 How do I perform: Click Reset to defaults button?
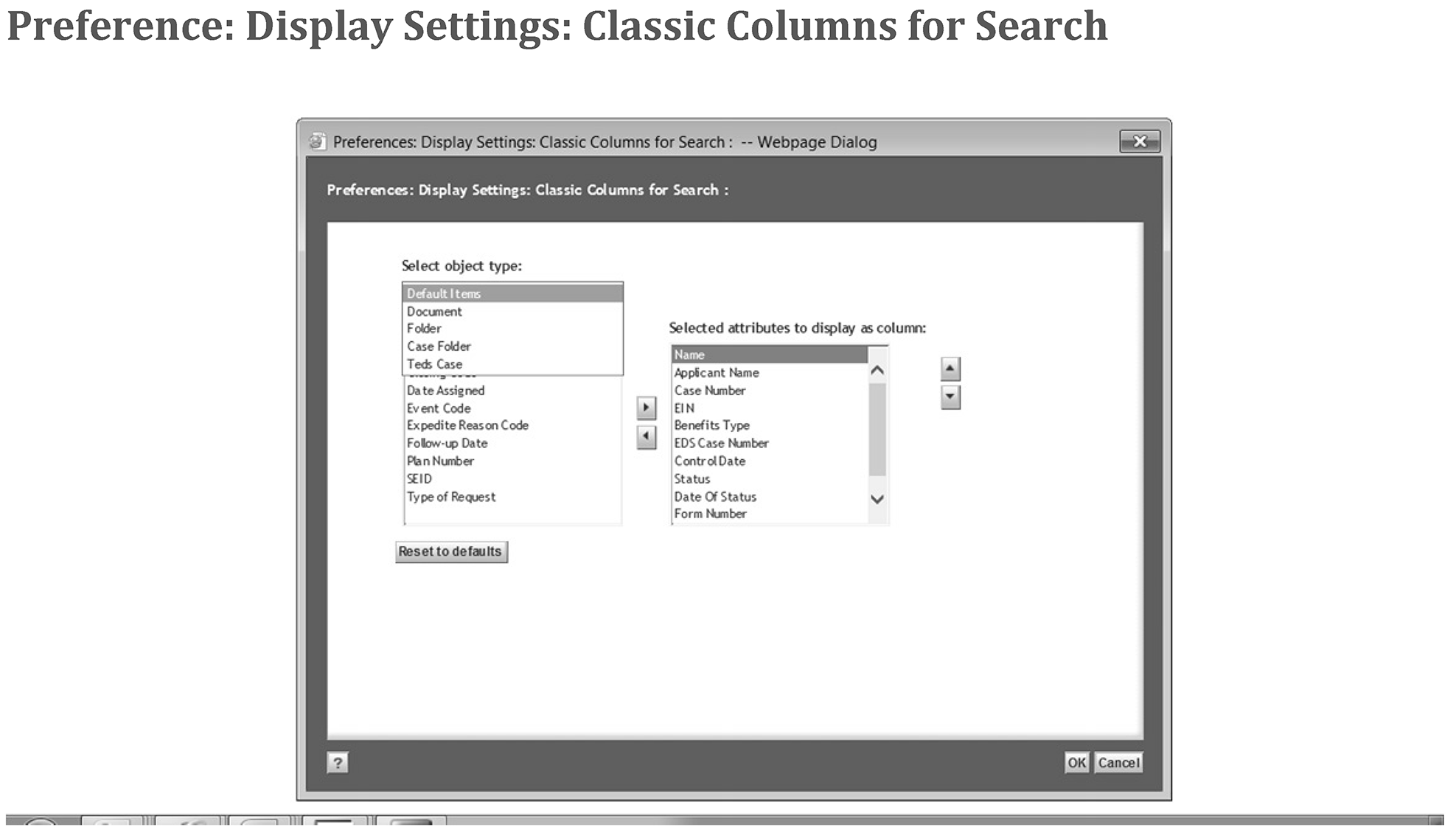click(x=450, y=551)
